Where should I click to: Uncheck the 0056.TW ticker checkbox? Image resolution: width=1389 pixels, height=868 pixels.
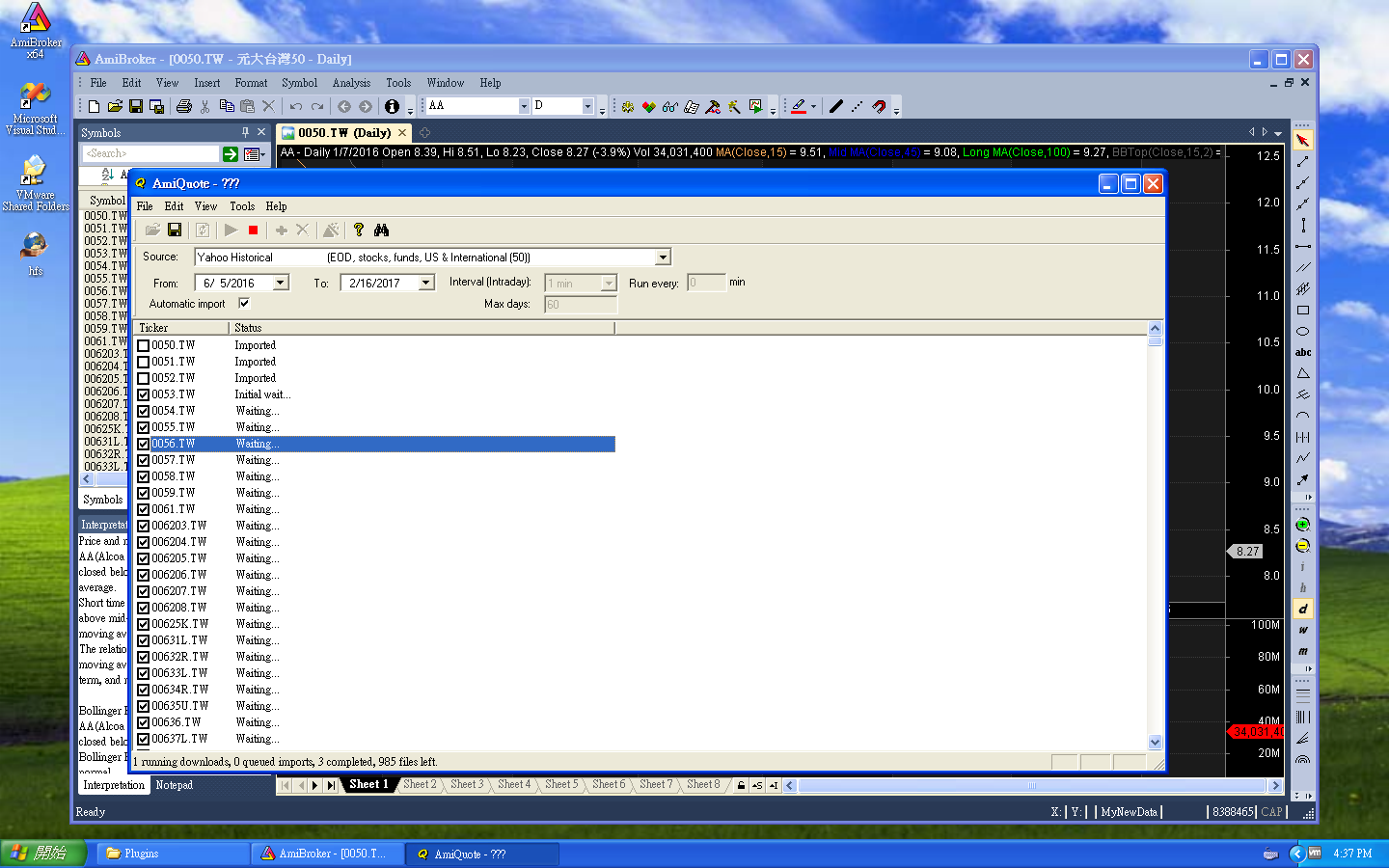coord(143,444)
